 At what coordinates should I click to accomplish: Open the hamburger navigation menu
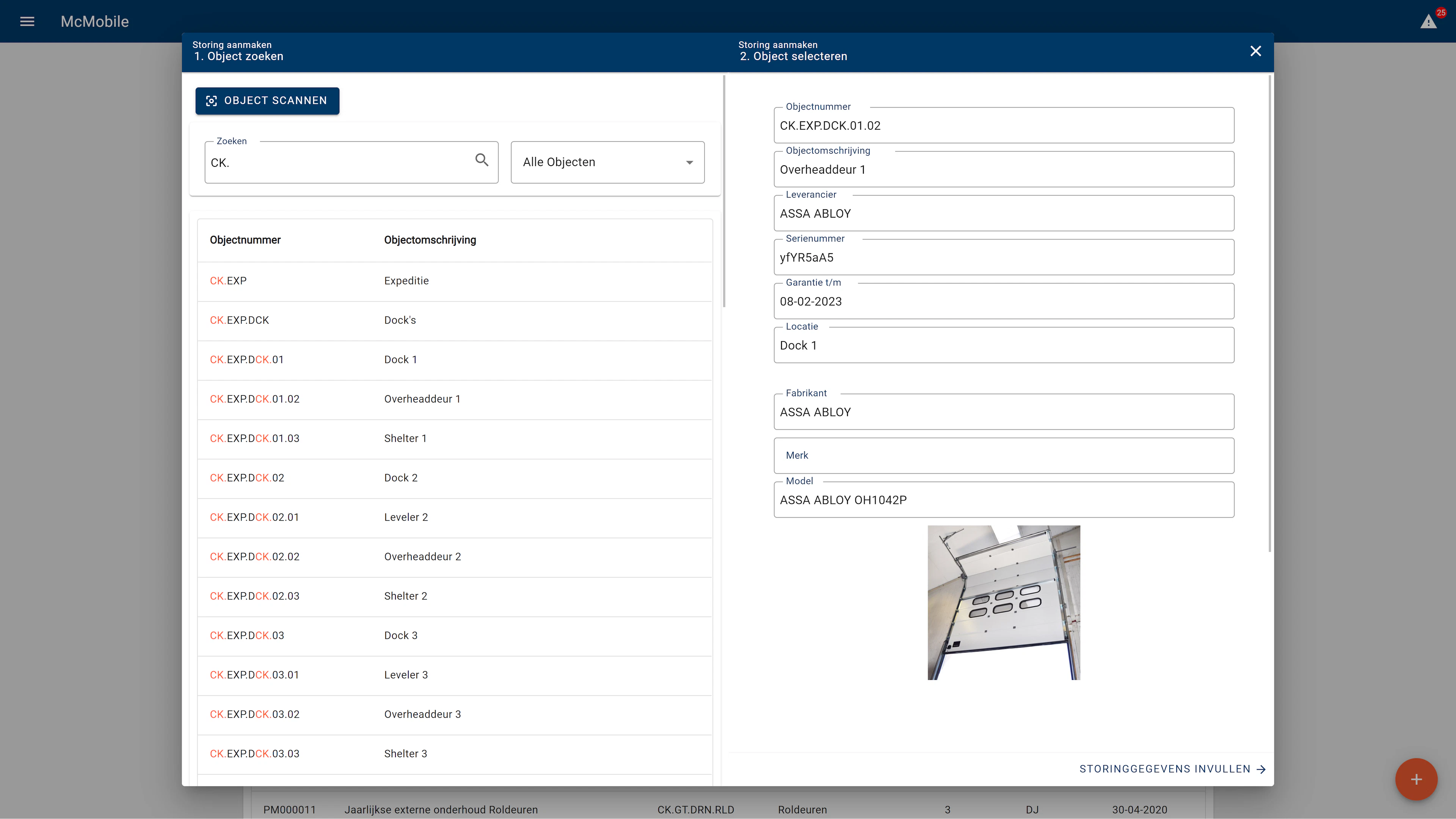[27, 22]
